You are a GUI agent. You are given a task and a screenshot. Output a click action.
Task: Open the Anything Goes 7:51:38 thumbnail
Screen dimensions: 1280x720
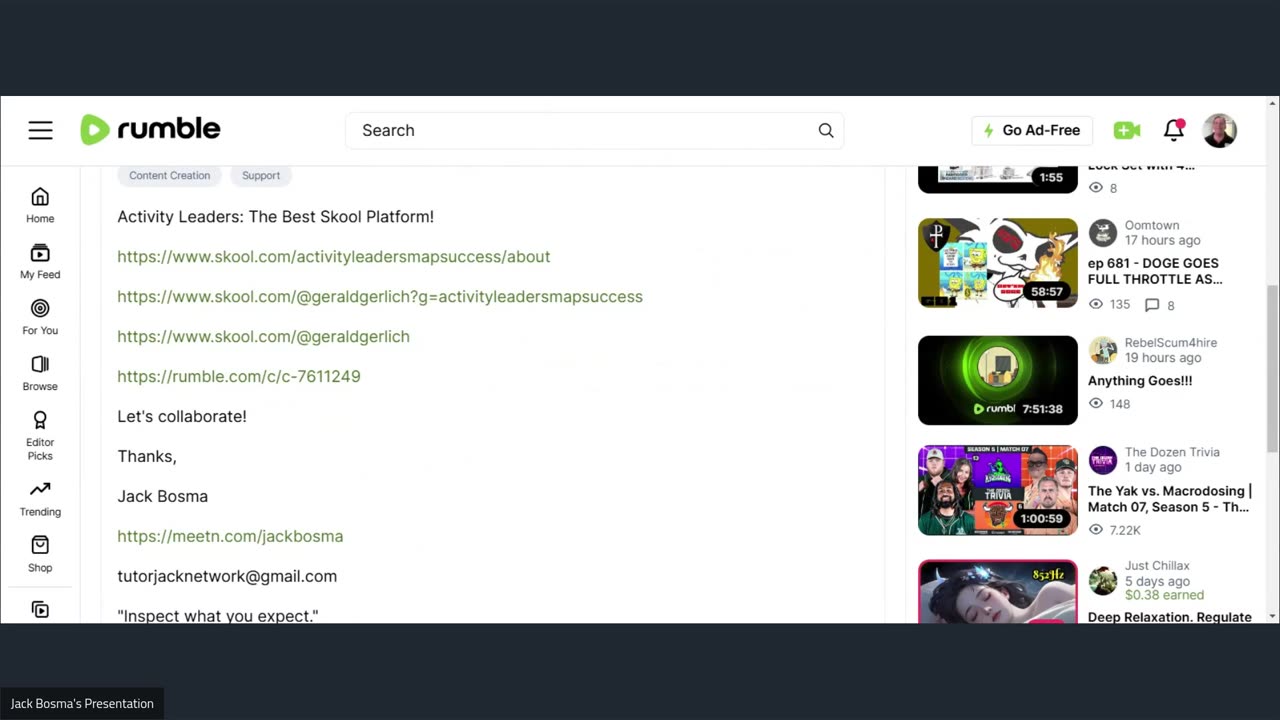point(998,380)
